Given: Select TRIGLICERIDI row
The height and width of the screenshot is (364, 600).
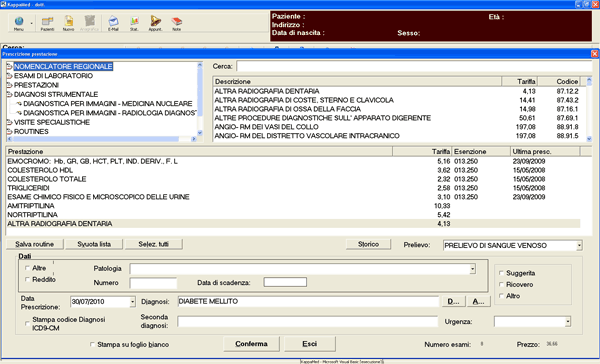Looking at the screenshot, I should [x=293, y=188].
